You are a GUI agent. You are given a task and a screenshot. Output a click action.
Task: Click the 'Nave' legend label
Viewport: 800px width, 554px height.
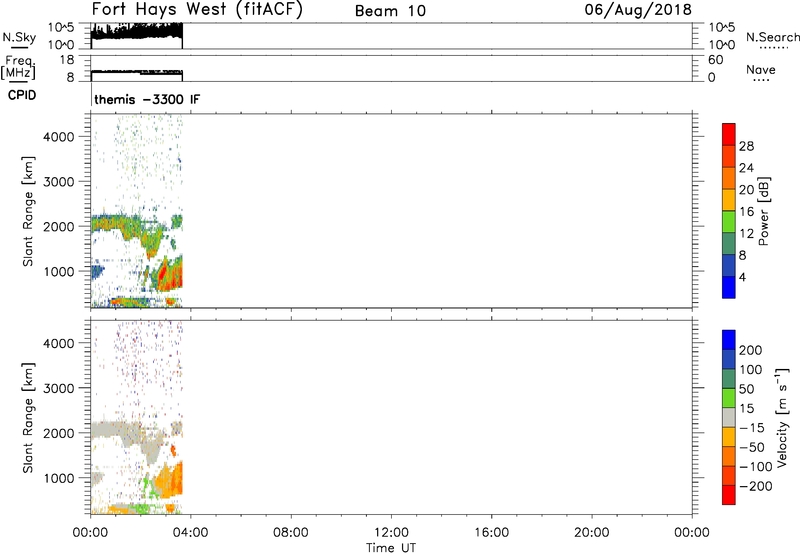coord(761,70)
